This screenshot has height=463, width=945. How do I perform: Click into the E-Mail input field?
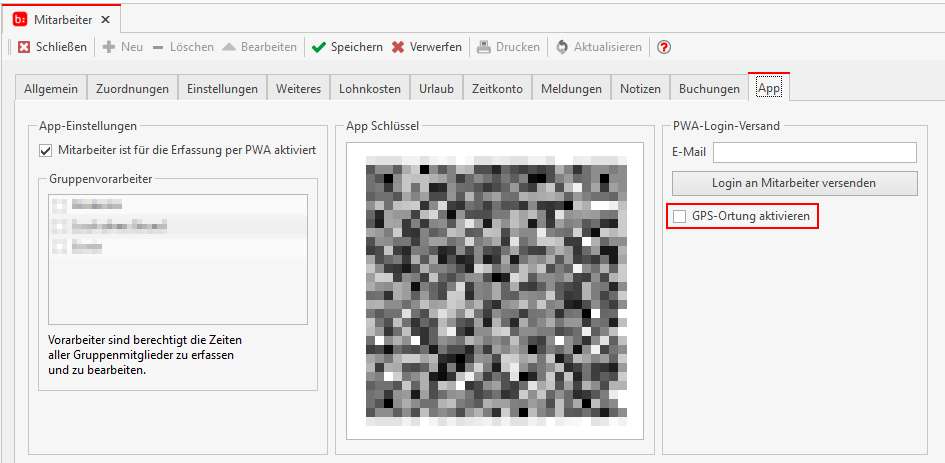click(815, 153)
